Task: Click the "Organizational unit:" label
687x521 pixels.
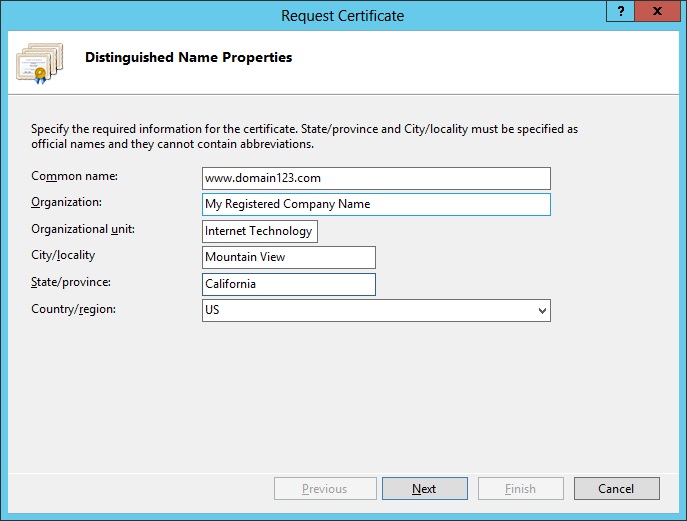Action: click(x=83, y=230)
